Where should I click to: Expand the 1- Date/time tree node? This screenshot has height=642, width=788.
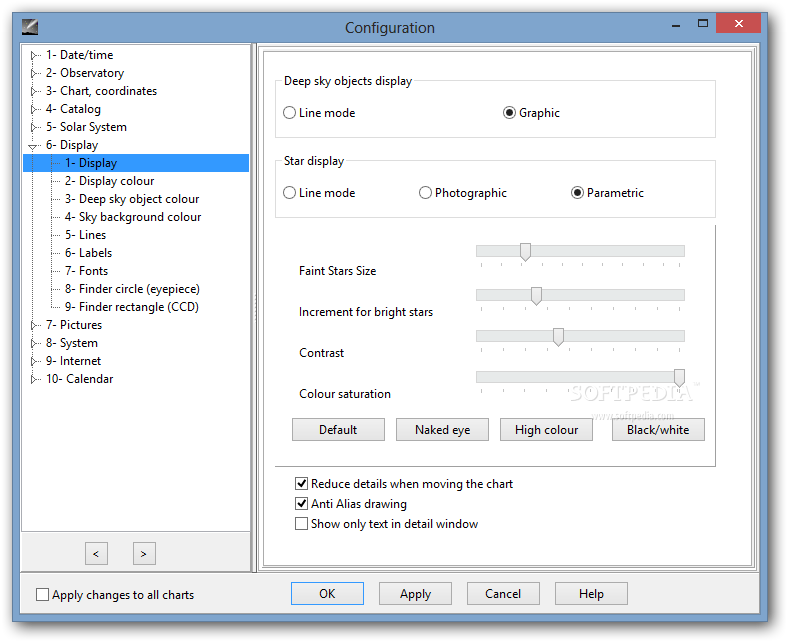(34, 55)
